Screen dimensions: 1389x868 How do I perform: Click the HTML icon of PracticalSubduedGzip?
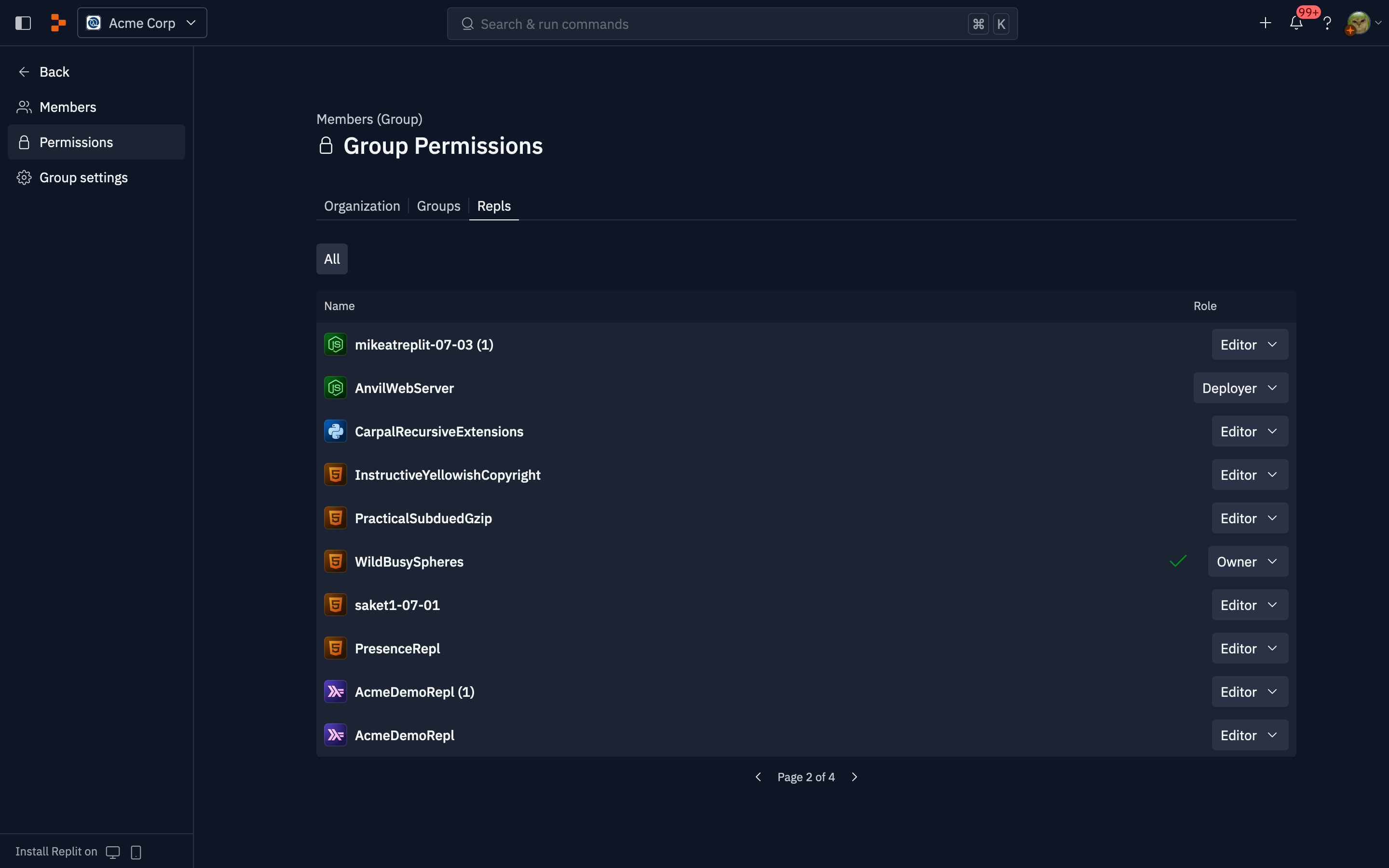coord(335,518)
